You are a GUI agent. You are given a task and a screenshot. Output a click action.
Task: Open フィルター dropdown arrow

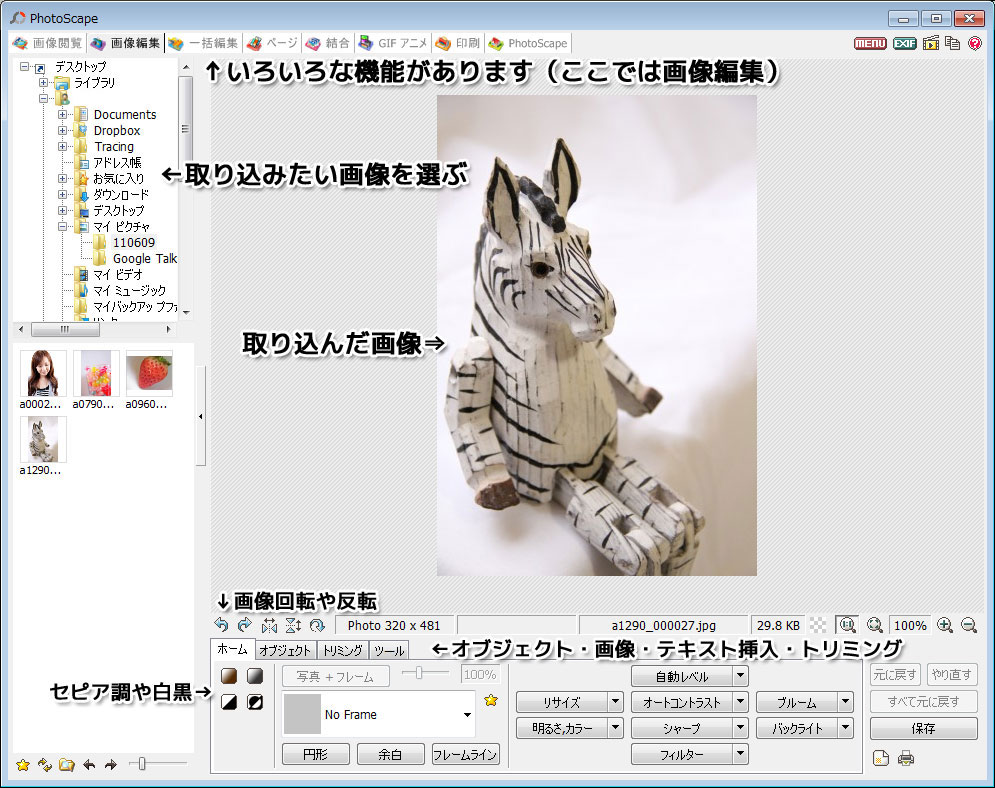tap(741, 754)
